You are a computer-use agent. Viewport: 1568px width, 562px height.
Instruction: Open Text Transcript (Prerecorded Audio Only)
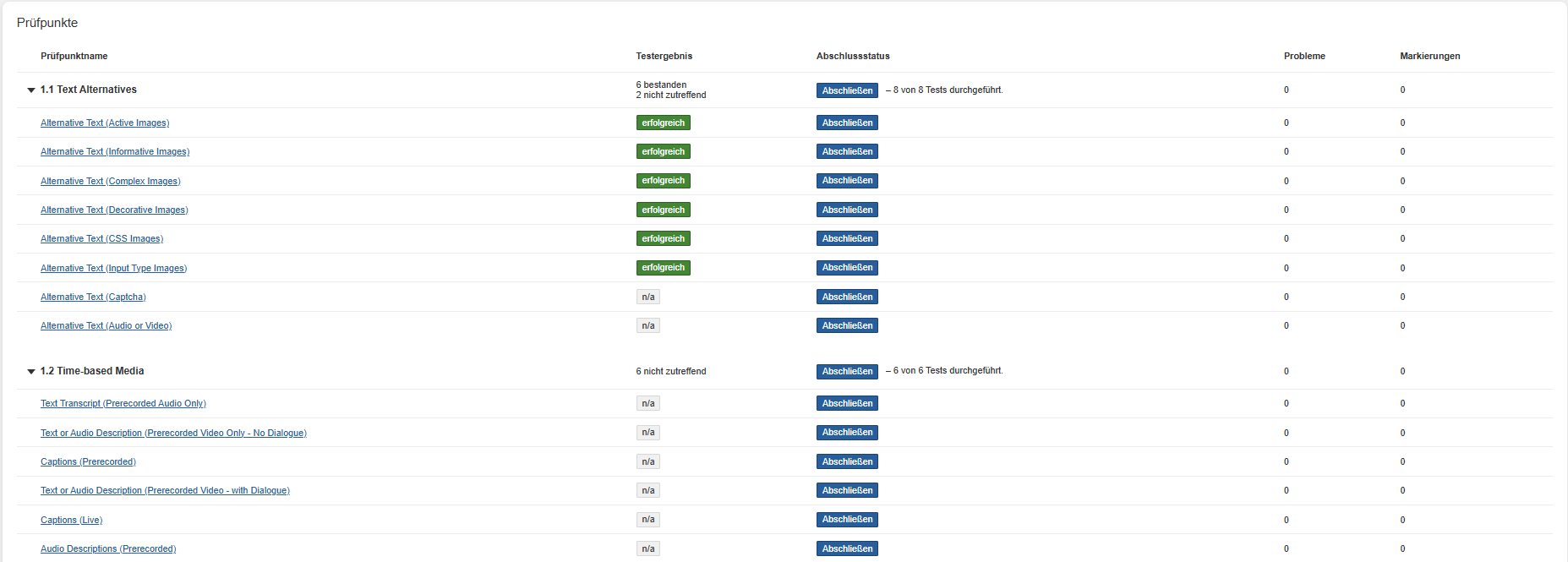[x=123, y=404]
